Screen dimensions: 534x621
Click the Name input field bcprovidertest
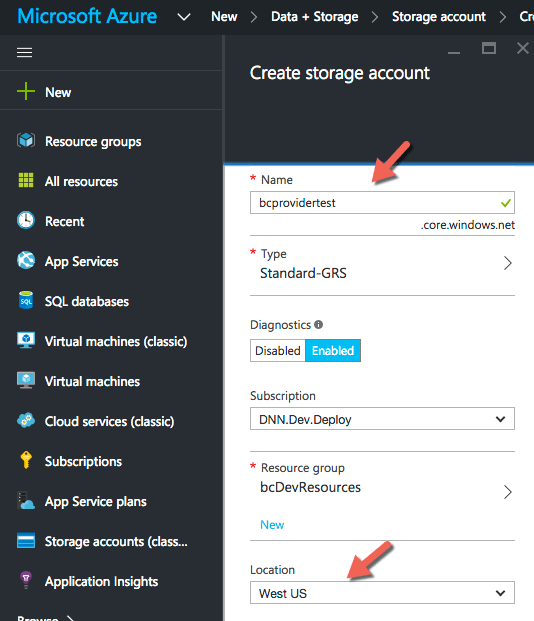tap(382, 203)
